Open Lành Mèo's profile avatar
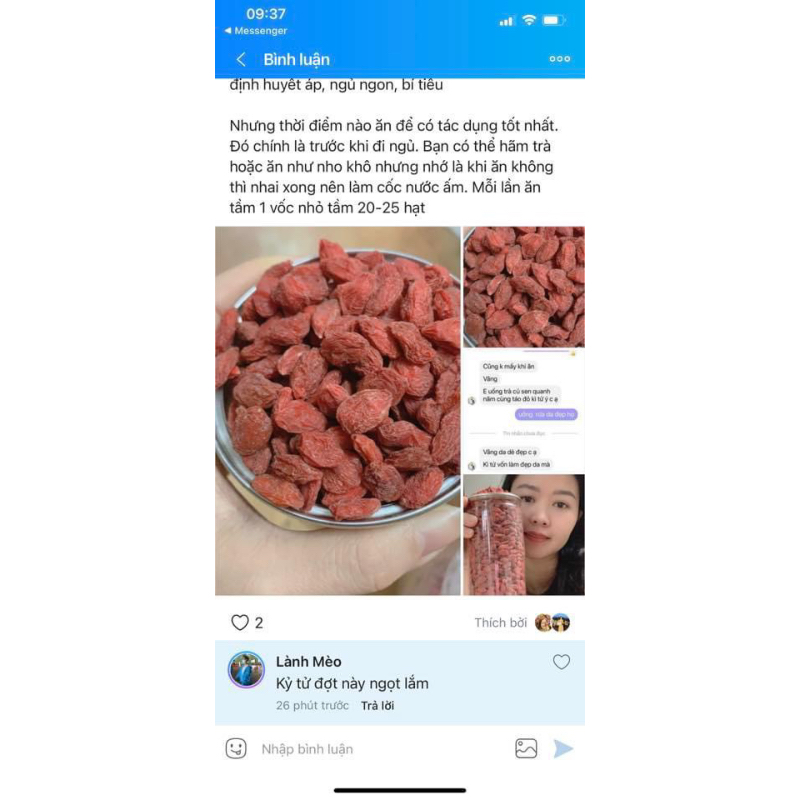Screen dimensions: 800x800 (246, 670)
